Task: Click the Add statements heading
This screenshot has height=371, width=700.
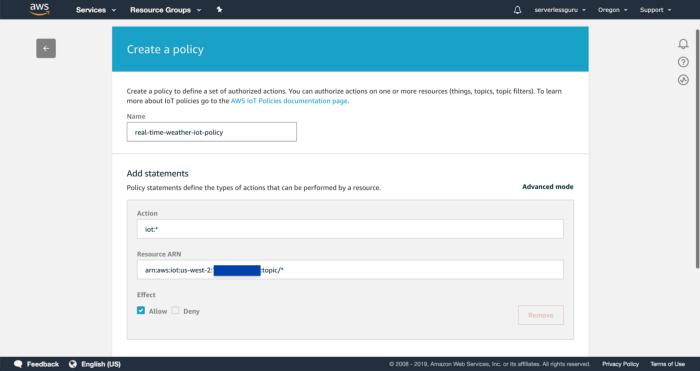Action: (158, 173)
